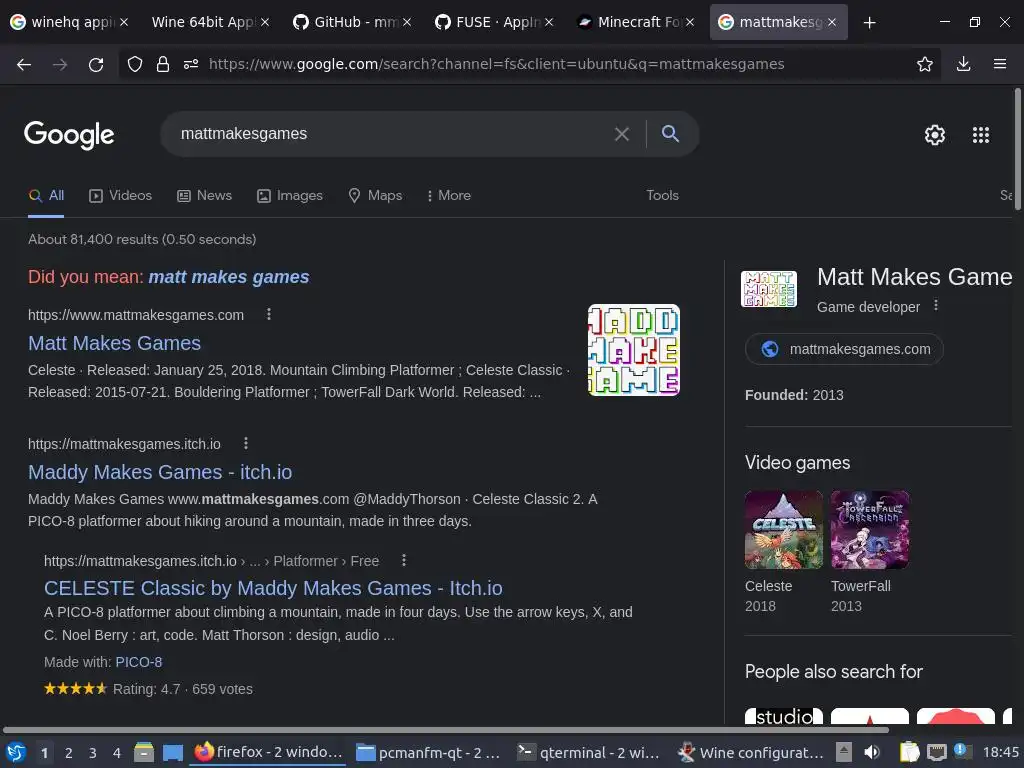
Task: Open site permissions icon in the address bar
Action: pos(191,64)
